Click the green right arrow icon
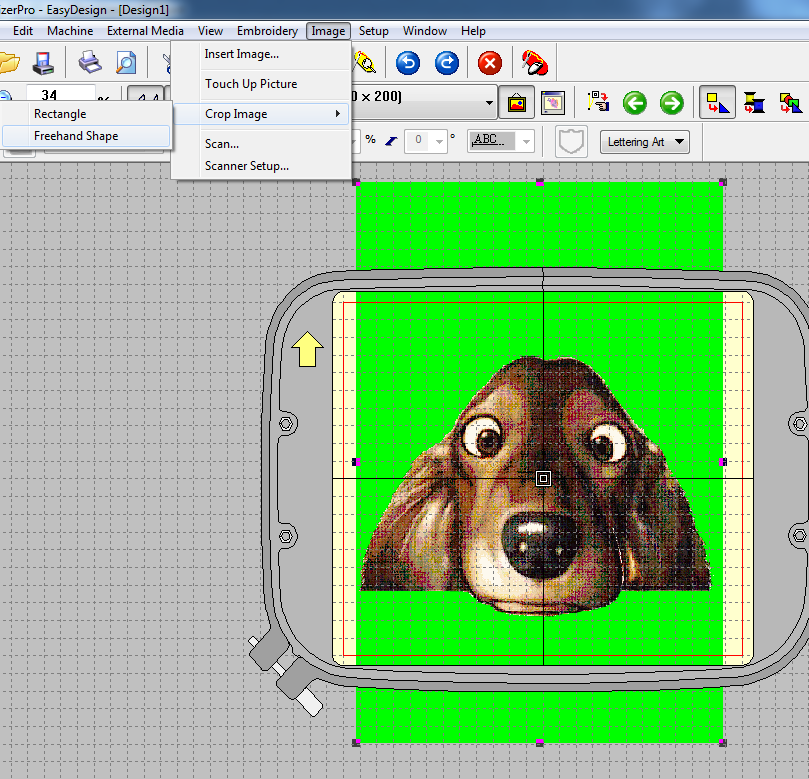Viewport: 809px width, 779px height. click(x=672, y=103)
